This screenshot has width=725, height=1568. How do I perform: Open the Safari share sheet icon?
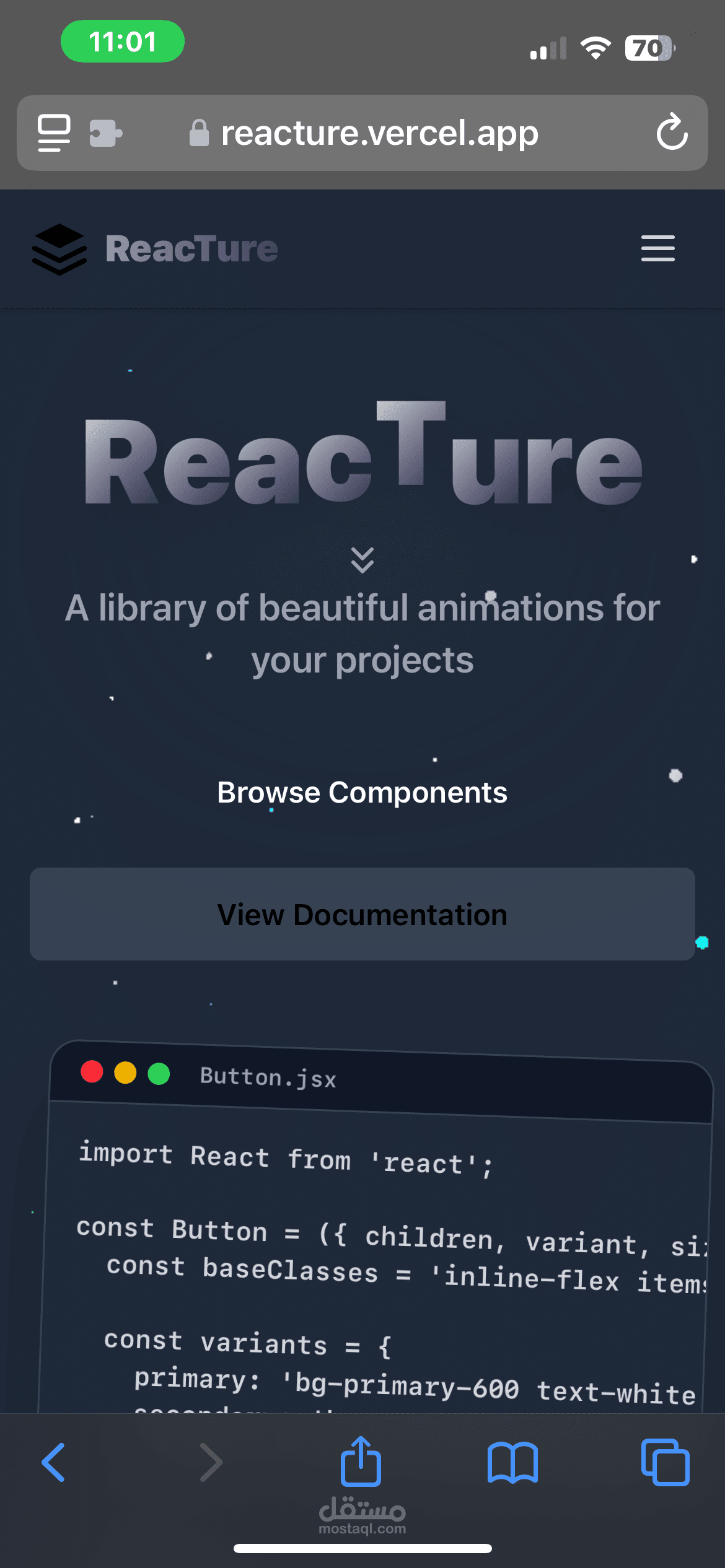click(361, 1461)
